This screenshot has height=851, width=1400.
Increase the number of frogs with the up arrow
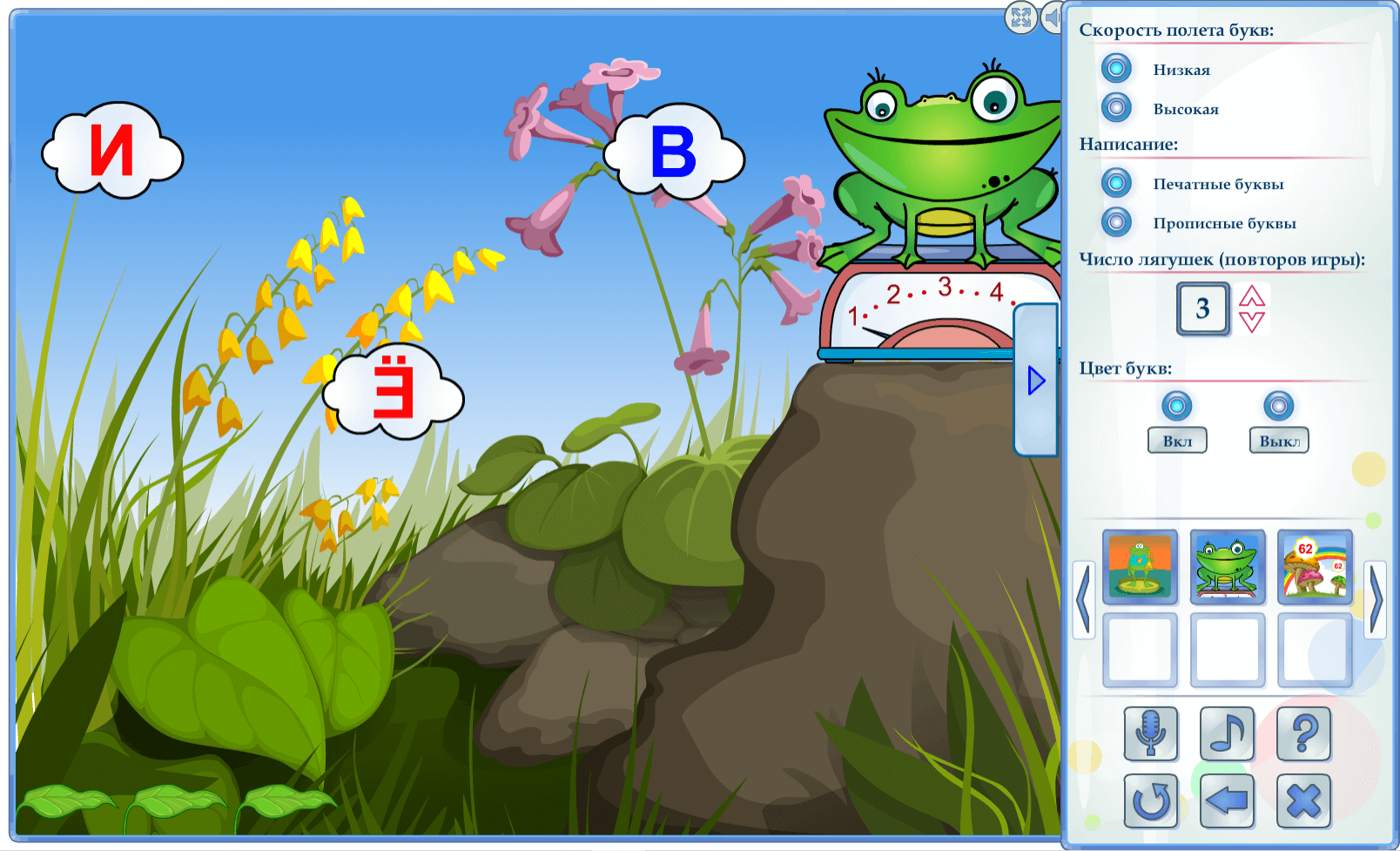(x=1251, y=295)
